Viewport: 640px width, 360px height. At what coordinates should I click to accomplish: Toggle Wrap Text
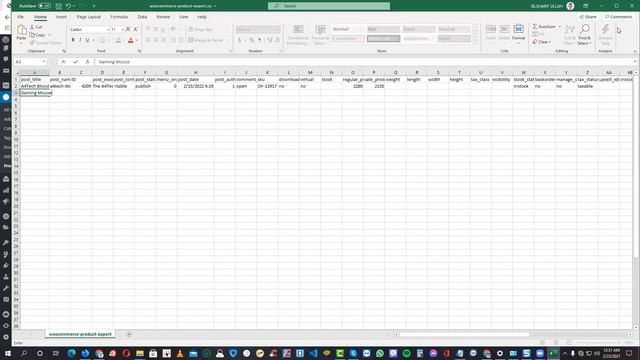coord(200,29)
